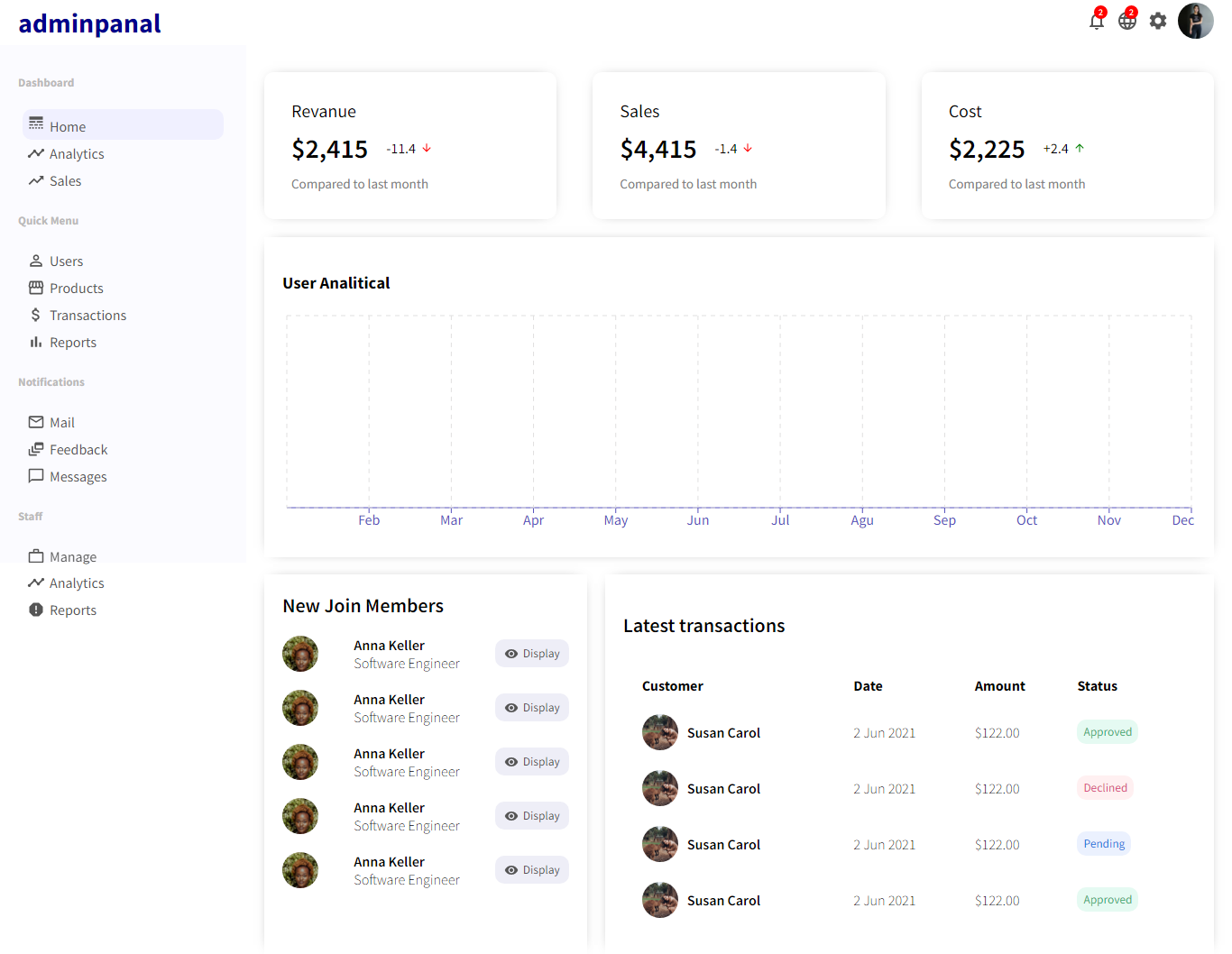Click the Staff Reports exclamation icon

36,610
